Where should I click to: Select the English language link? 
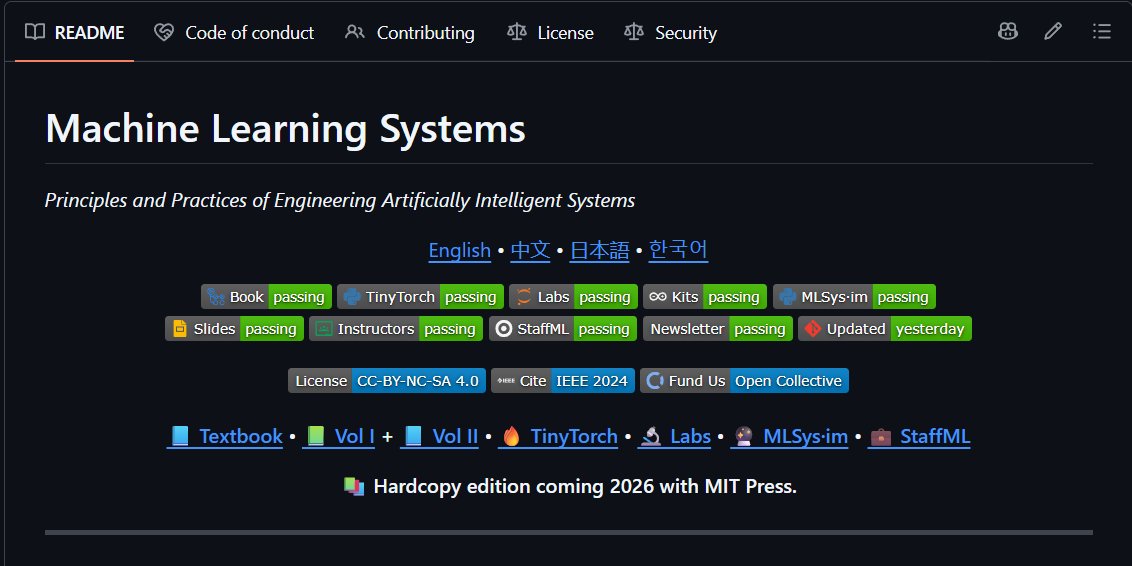point(460,251)
